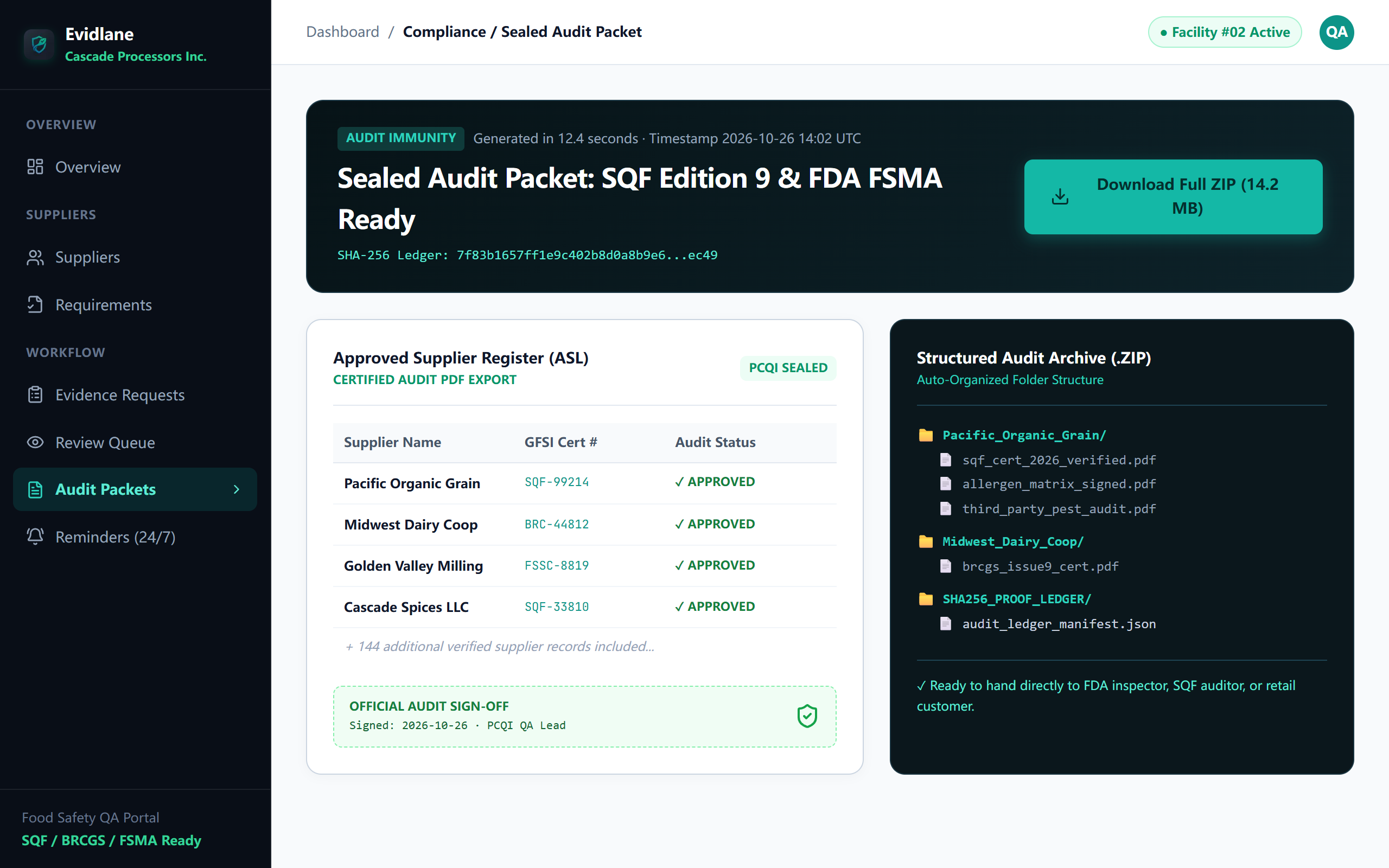Open the Suppliers sidebar menu item
Image resolution: width=1389 pixels, height=868 pixels.
(135, 258)
